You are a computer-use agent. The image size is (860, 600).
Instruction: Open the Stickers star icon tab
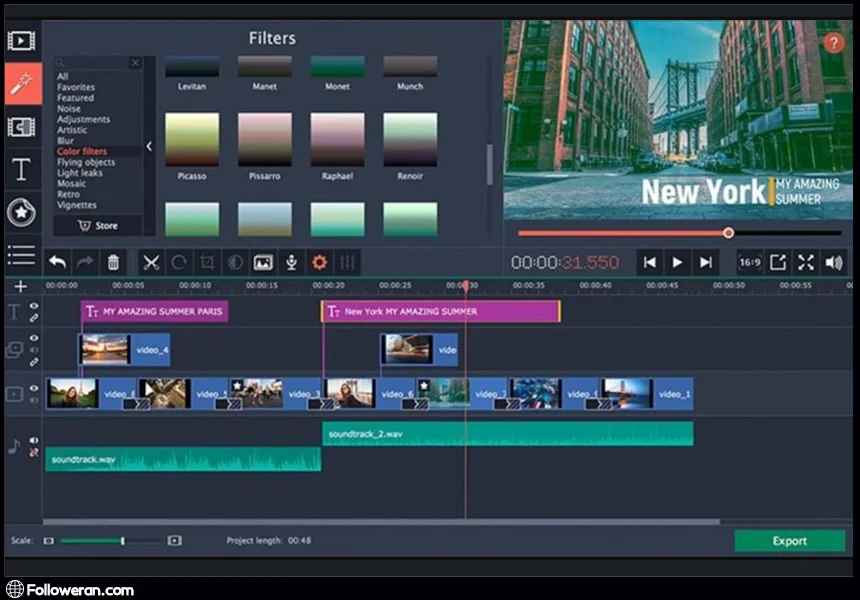21,212
